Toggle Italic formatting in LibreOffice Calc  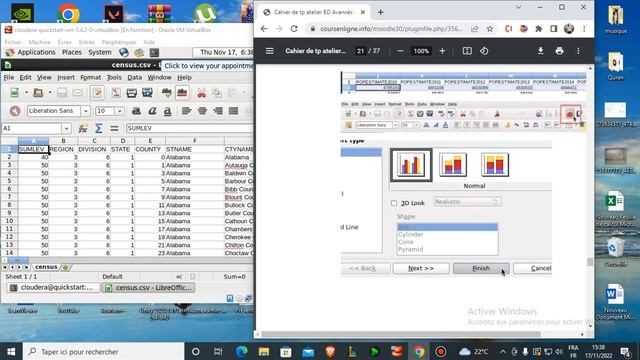coord(152,111)
